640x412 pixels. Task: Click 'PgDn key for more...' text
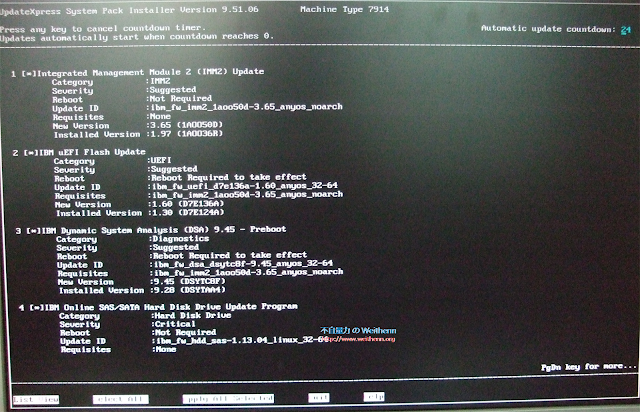coord(588,367)
